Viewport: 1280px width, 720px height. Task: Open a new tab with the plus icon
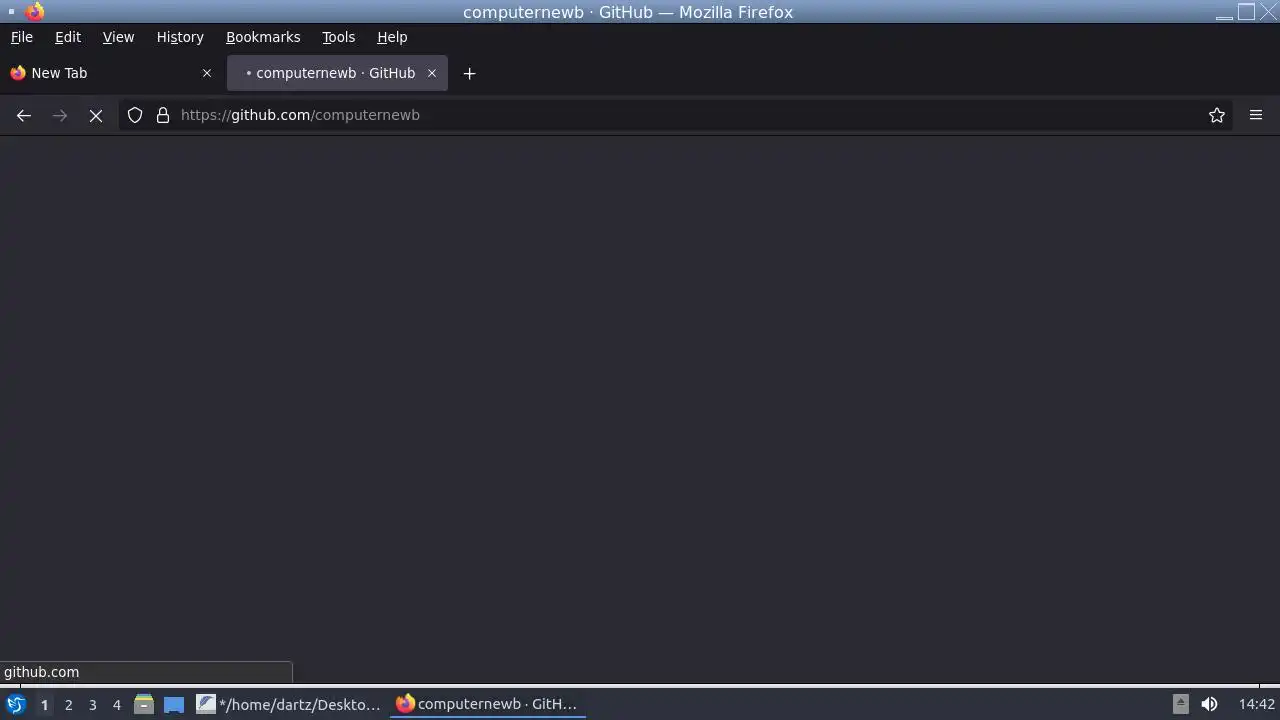click(469, 73)
